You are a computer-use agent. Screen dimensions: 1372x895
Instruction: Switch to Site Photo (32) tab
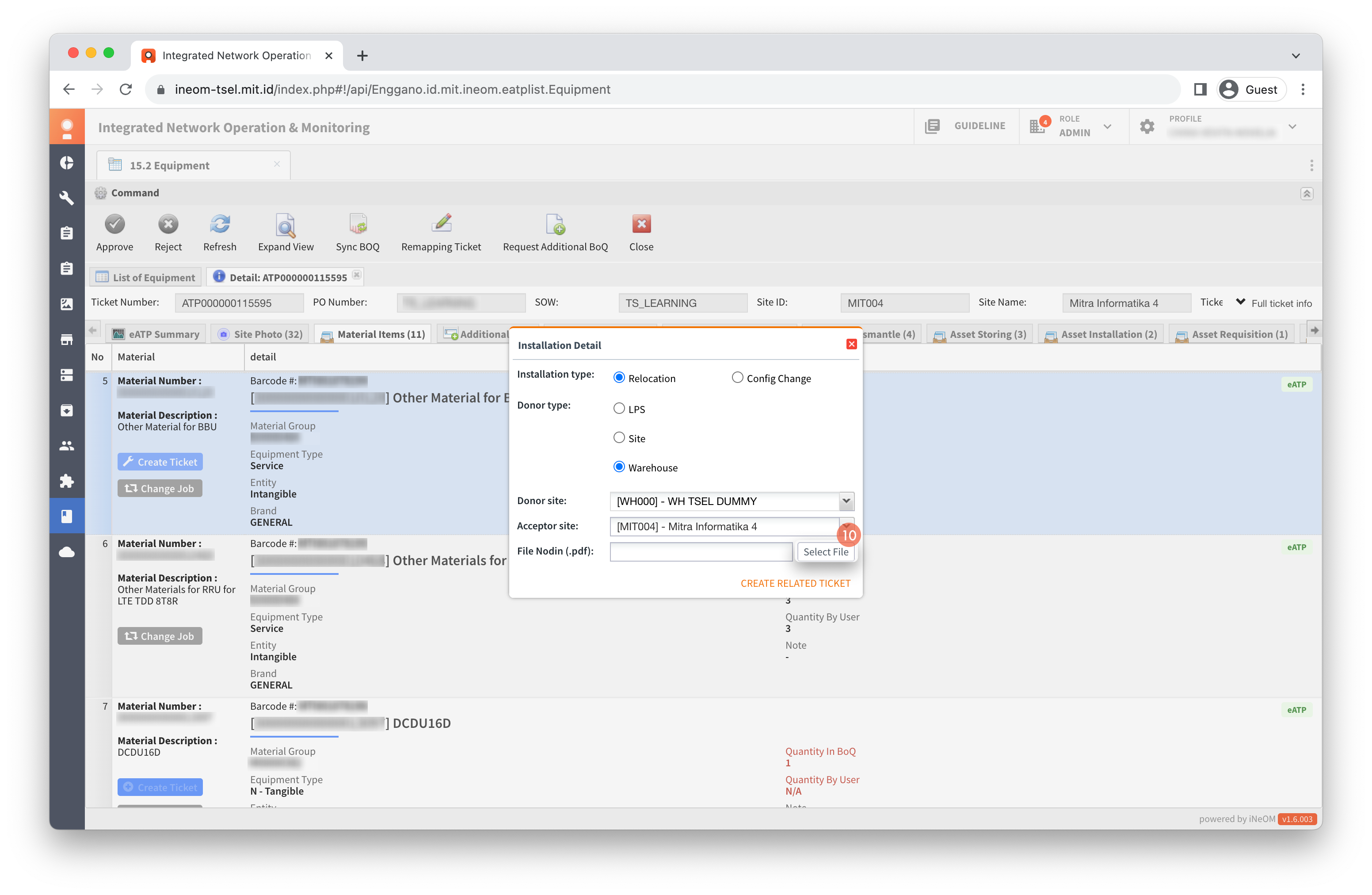tap(260, 334)
